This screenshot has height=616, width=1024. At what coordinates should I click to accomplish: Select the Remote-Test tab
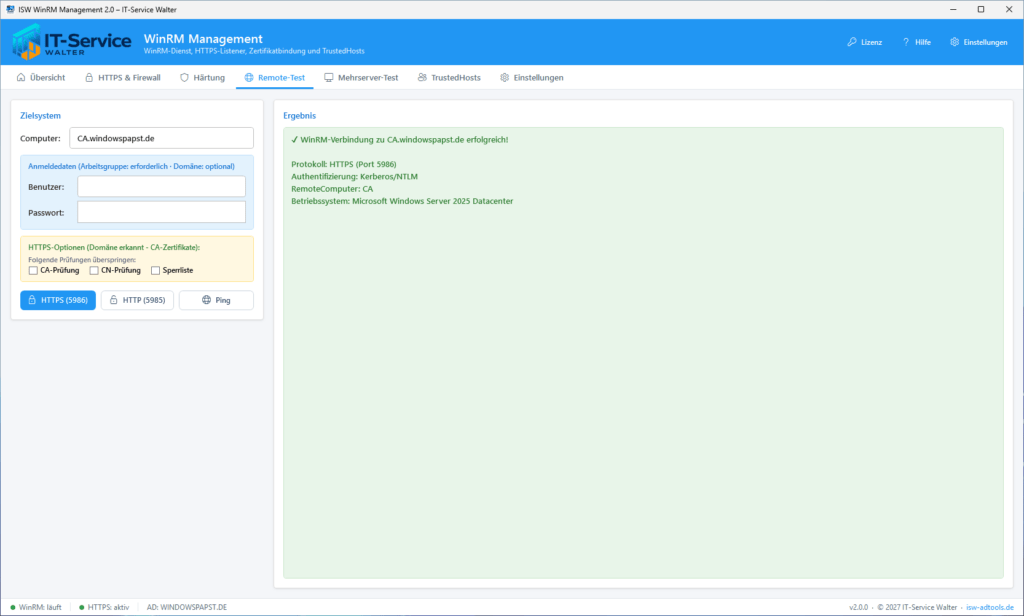pyautogui.click(x=275, y=77)
